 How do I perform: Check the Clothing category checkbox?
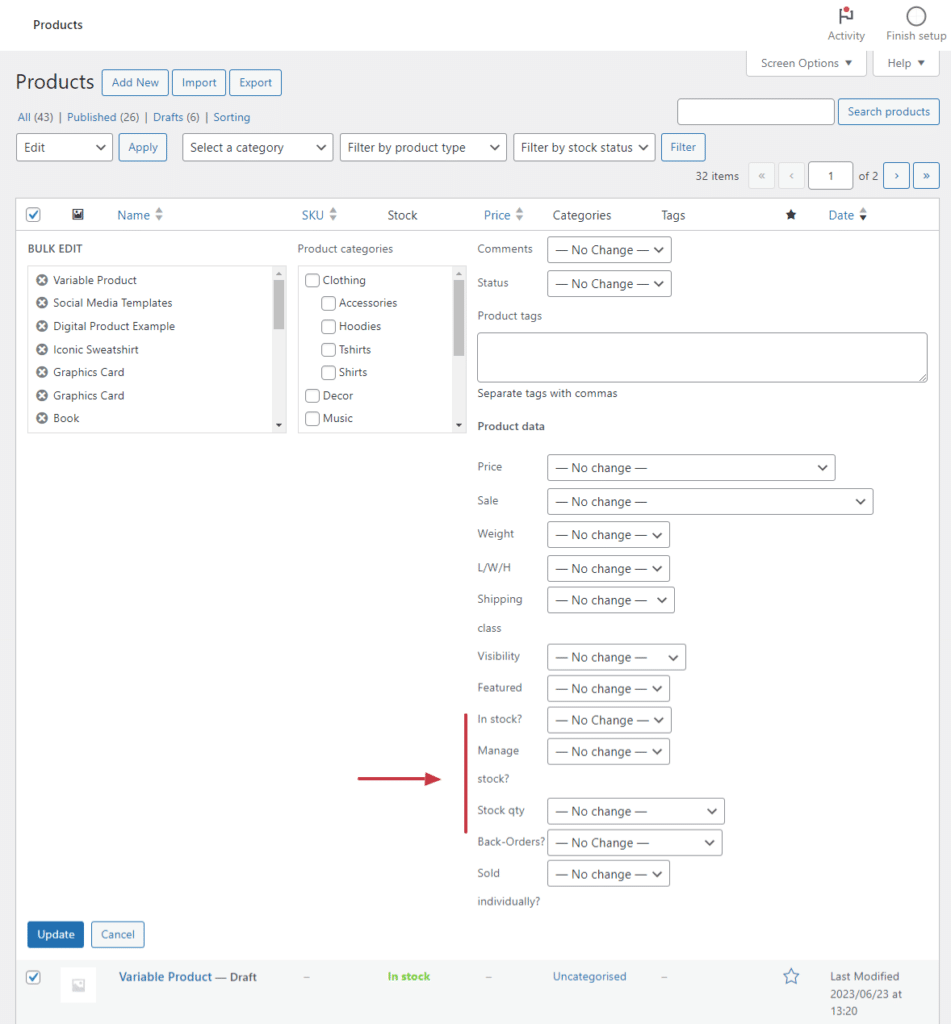tap(314, 280)
